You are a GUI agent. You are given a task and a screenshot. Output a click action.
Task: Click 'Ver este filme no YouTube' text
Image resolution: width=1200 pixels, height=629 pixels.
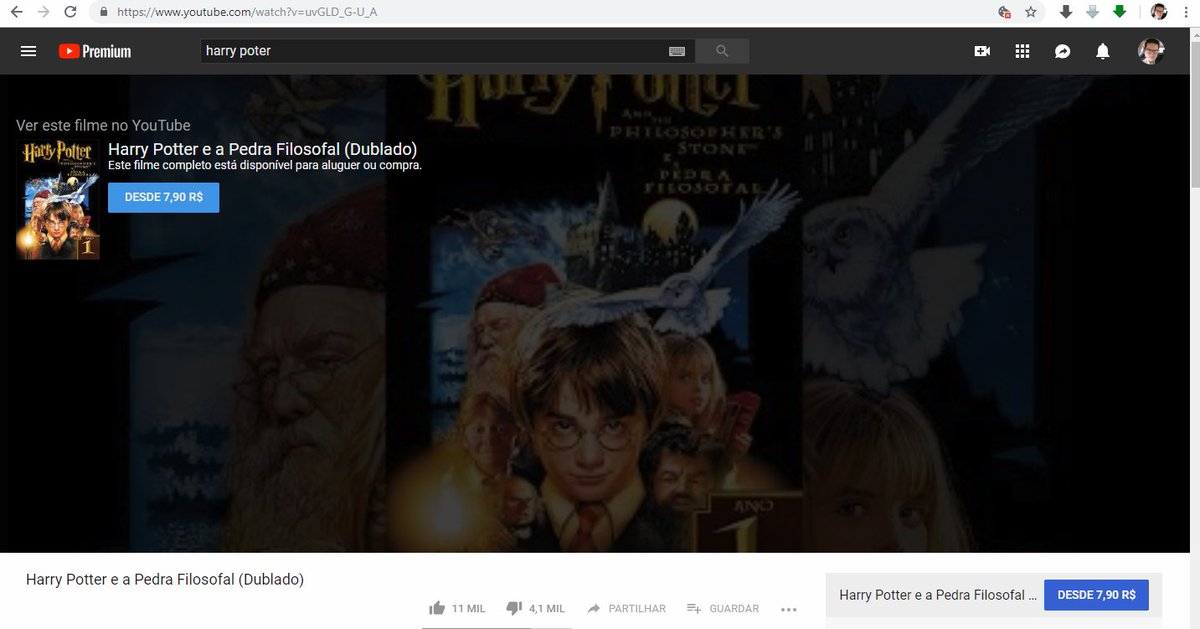pyautogui.click(x=103, y=125)
